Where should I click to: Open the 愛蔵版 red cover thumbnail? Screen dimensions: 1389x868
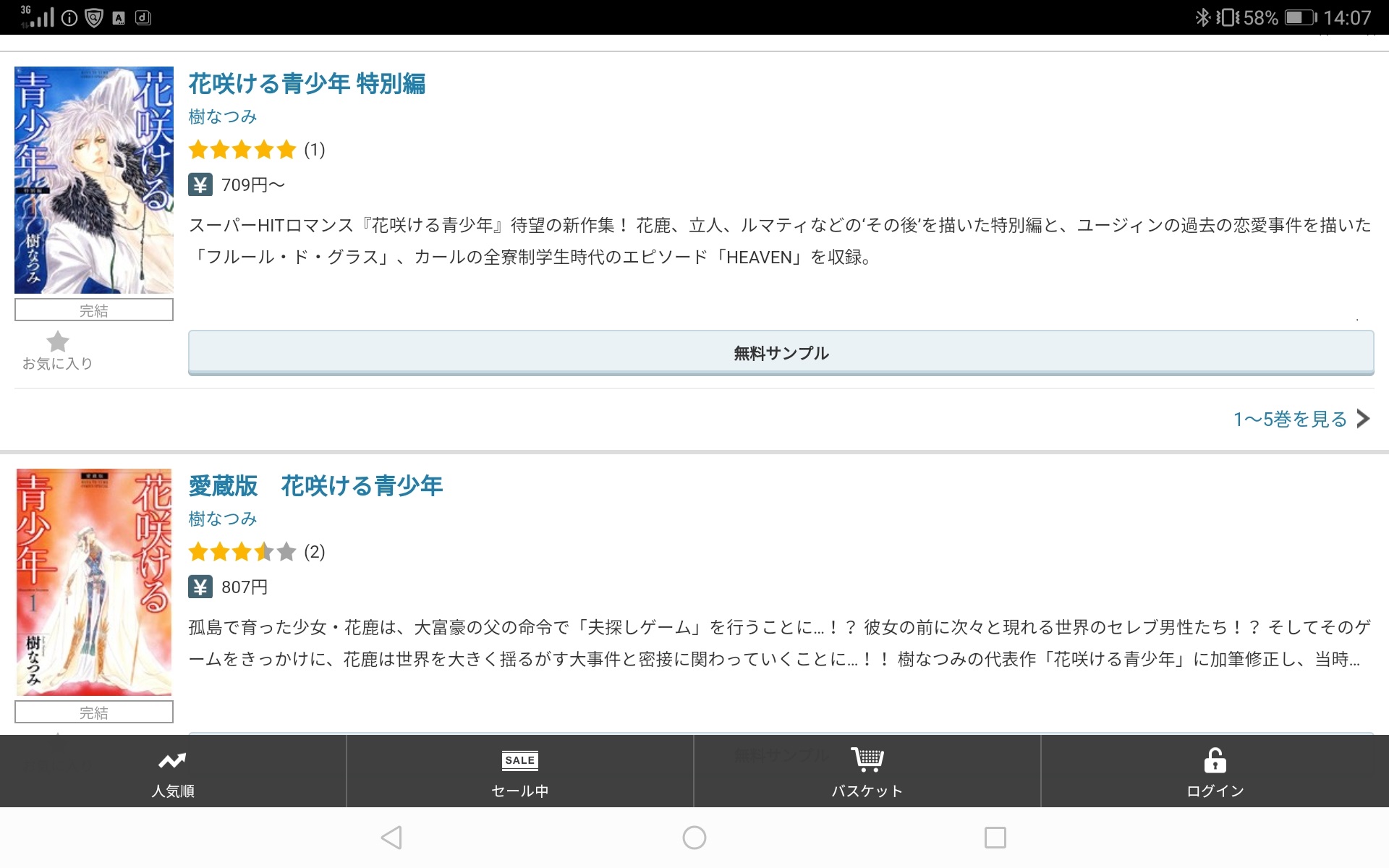pyautogui.click(x=94, y=582)
